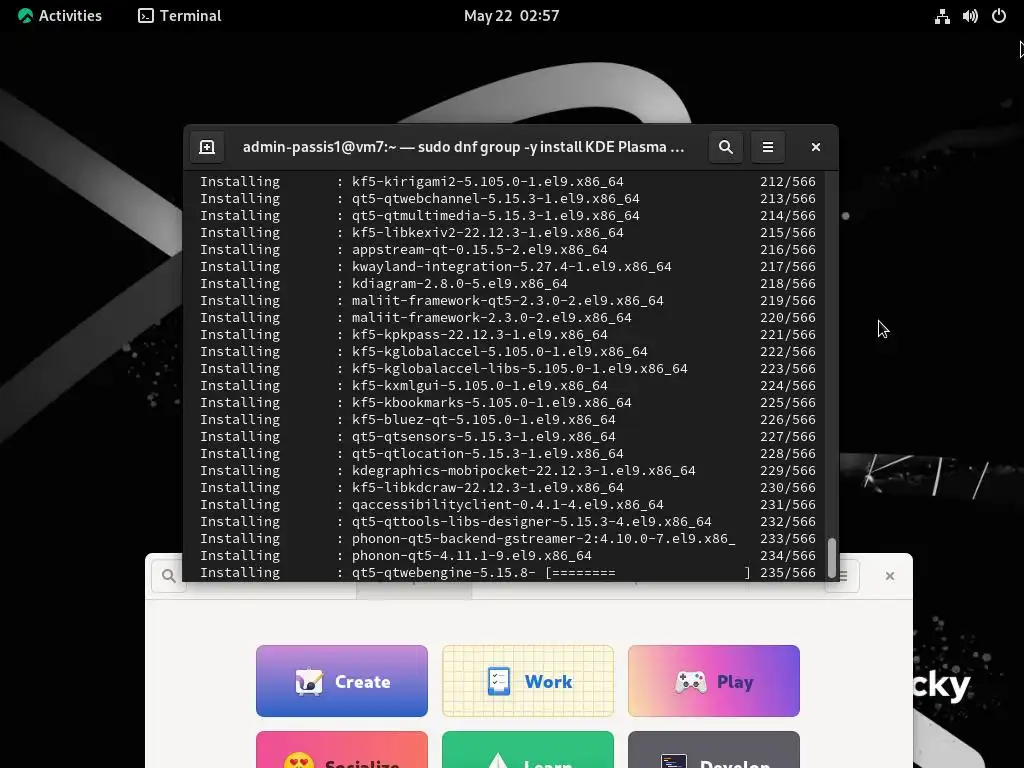
Task: Click the maliit-framework-qt5-2.3.0-2 line
Action: [x=507, y=300]
